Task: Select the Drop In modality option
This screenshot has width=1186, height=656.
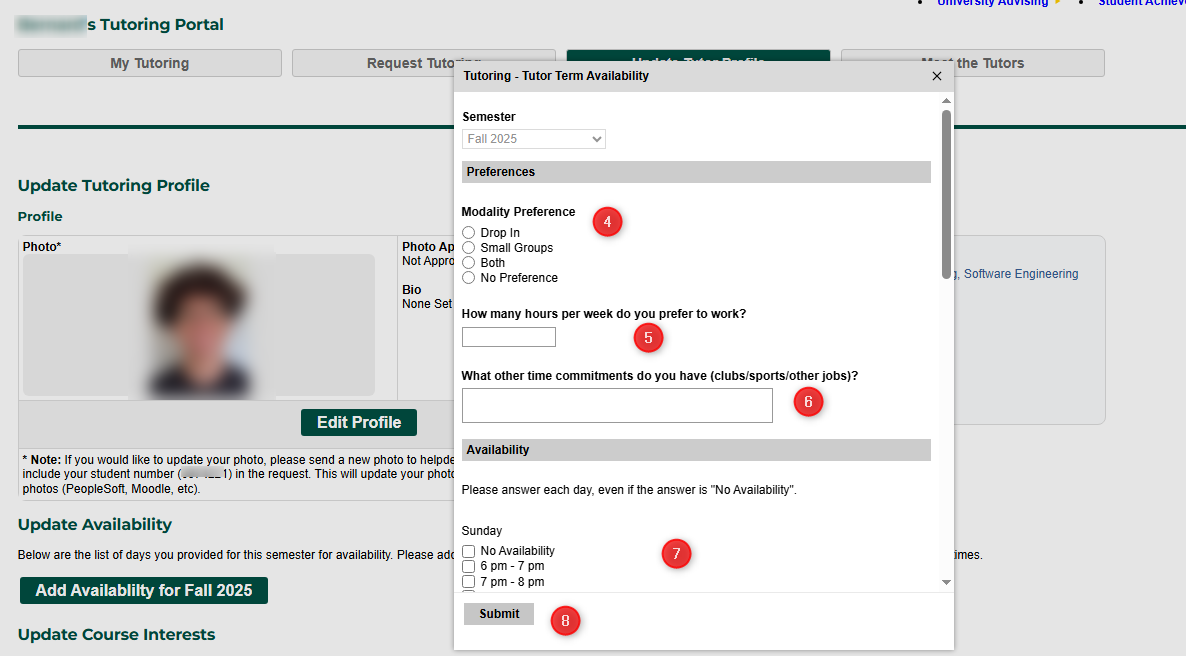Action: point(469,233)
